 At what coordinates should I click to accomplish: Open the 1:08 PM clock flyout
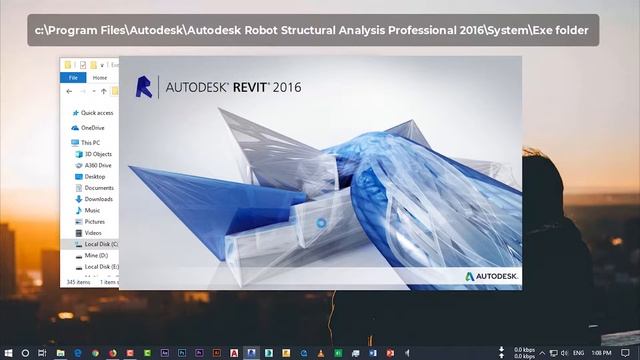point(601,353)
